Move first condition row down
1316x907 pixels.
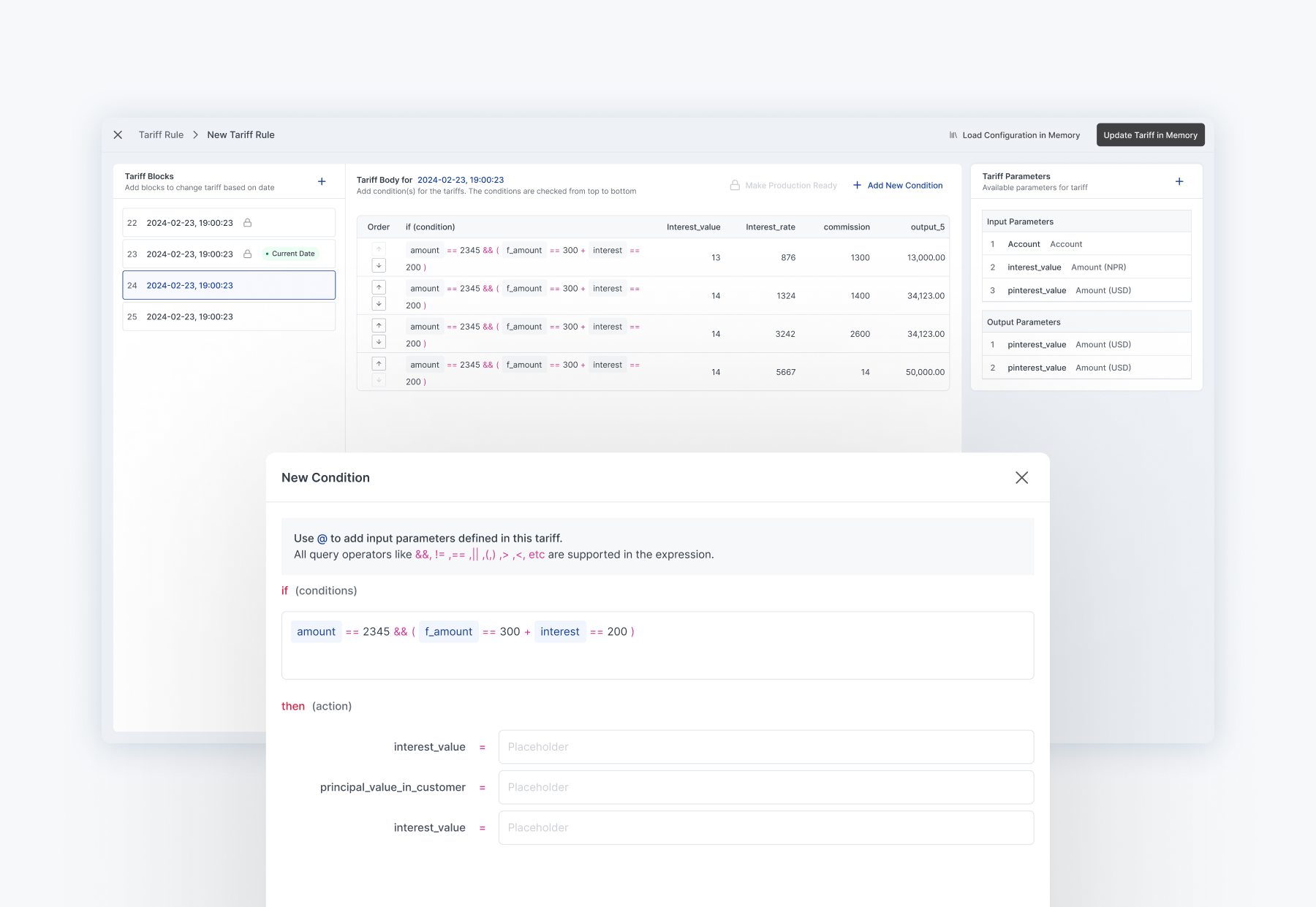(x=379, y=265)
